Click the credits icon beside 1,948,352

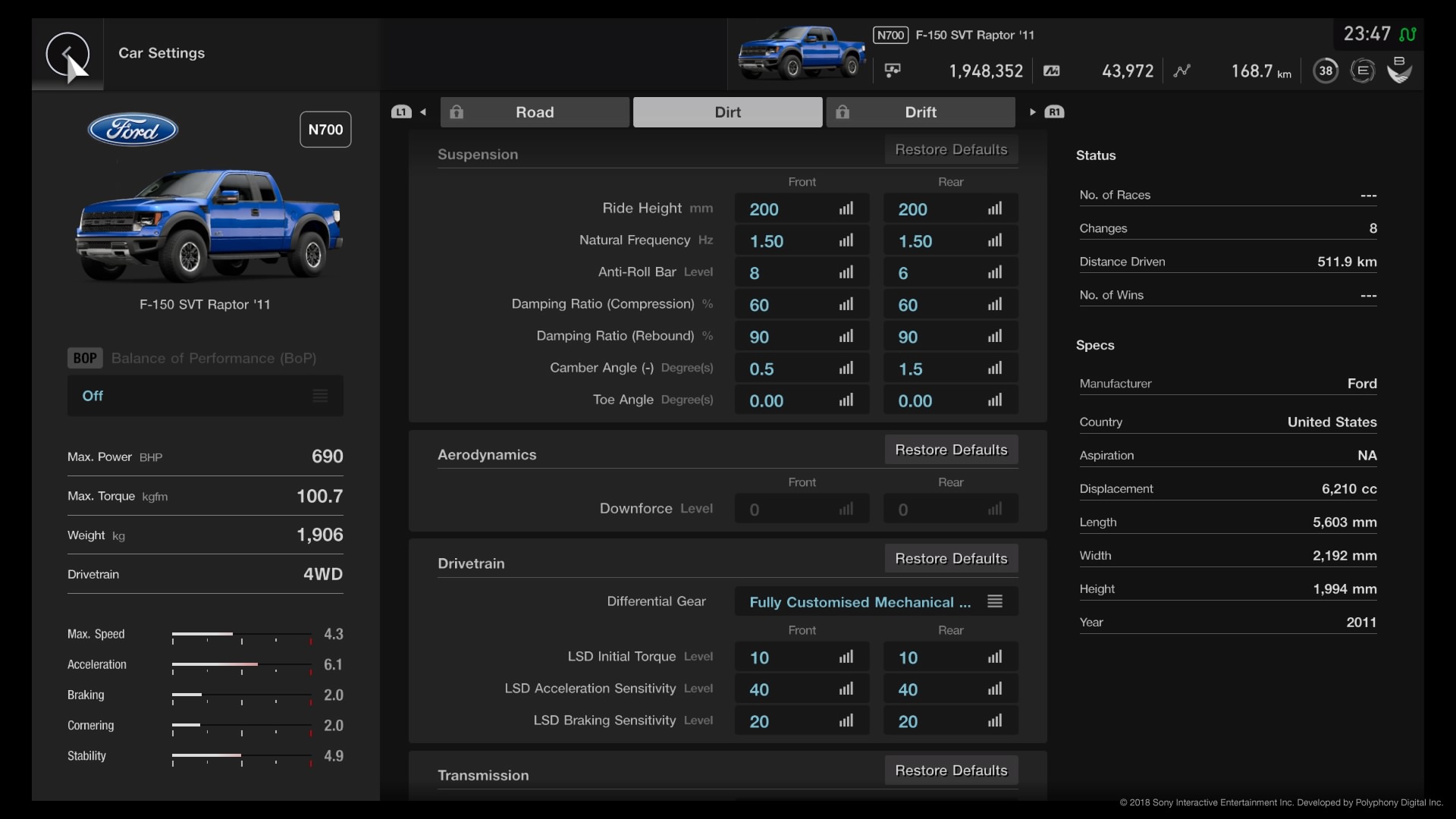click(x=893, y=71)
